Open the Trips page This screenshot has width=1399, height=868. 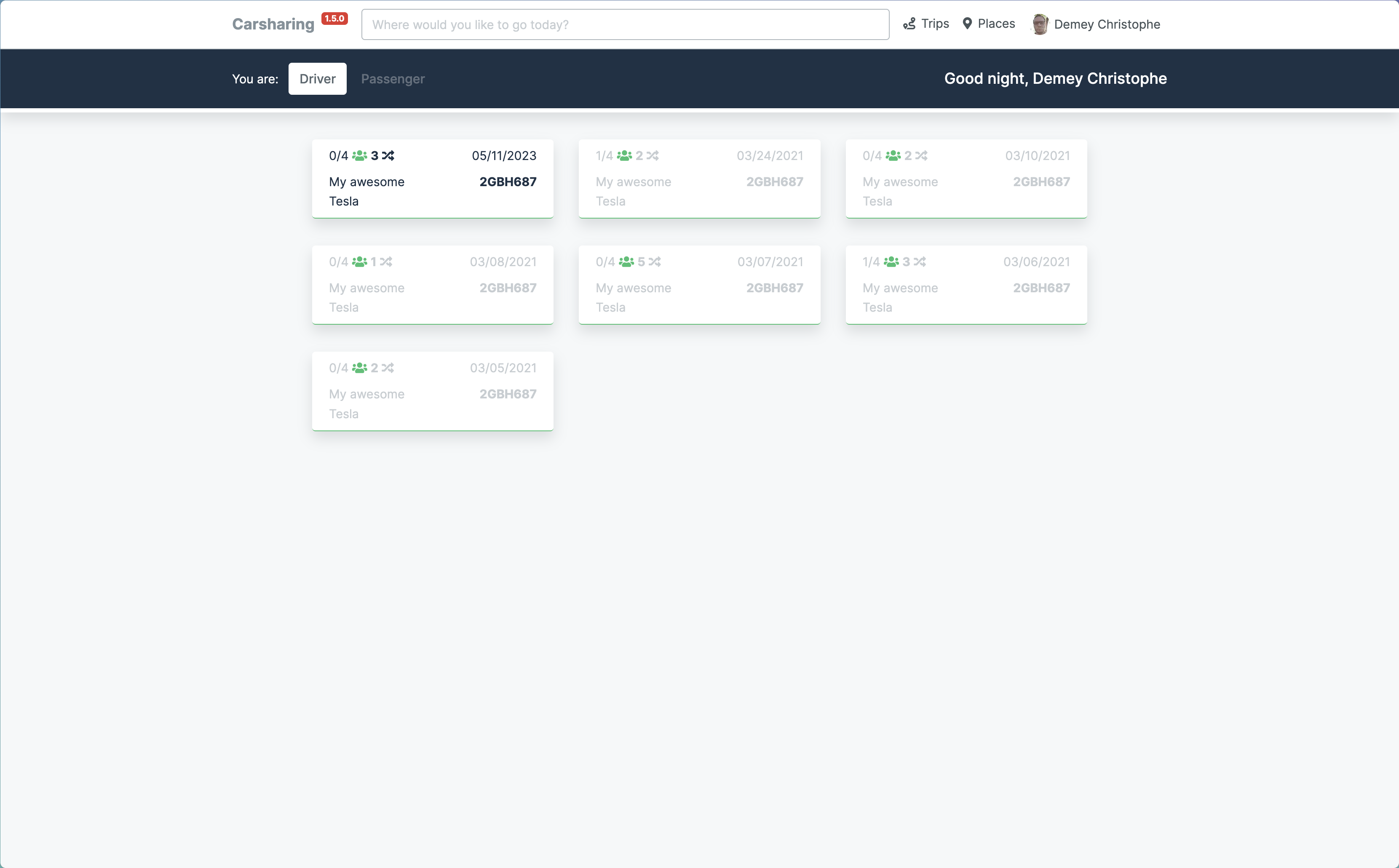(x=926, y=24)
